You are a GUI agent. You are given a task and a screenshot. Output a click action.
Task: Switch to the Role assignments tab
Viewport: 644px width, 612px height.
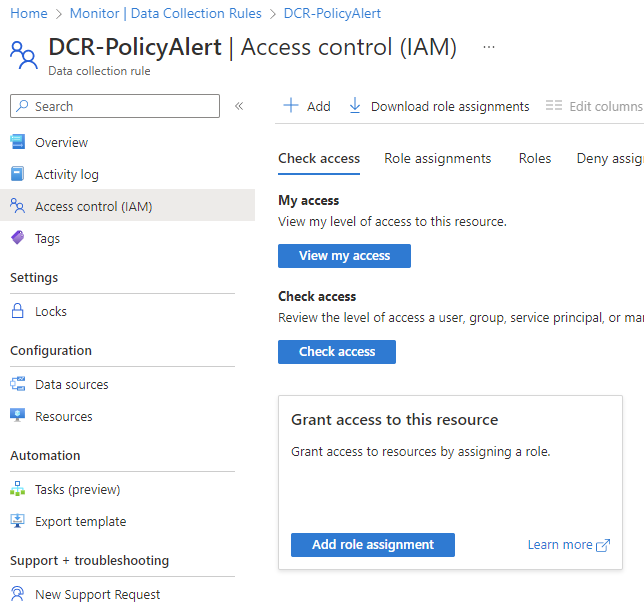[438, 159]
